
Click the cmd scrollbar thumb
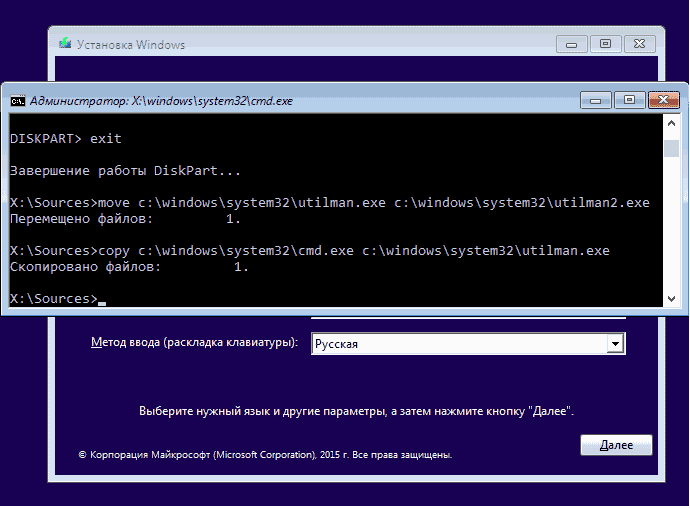[671, 148]
